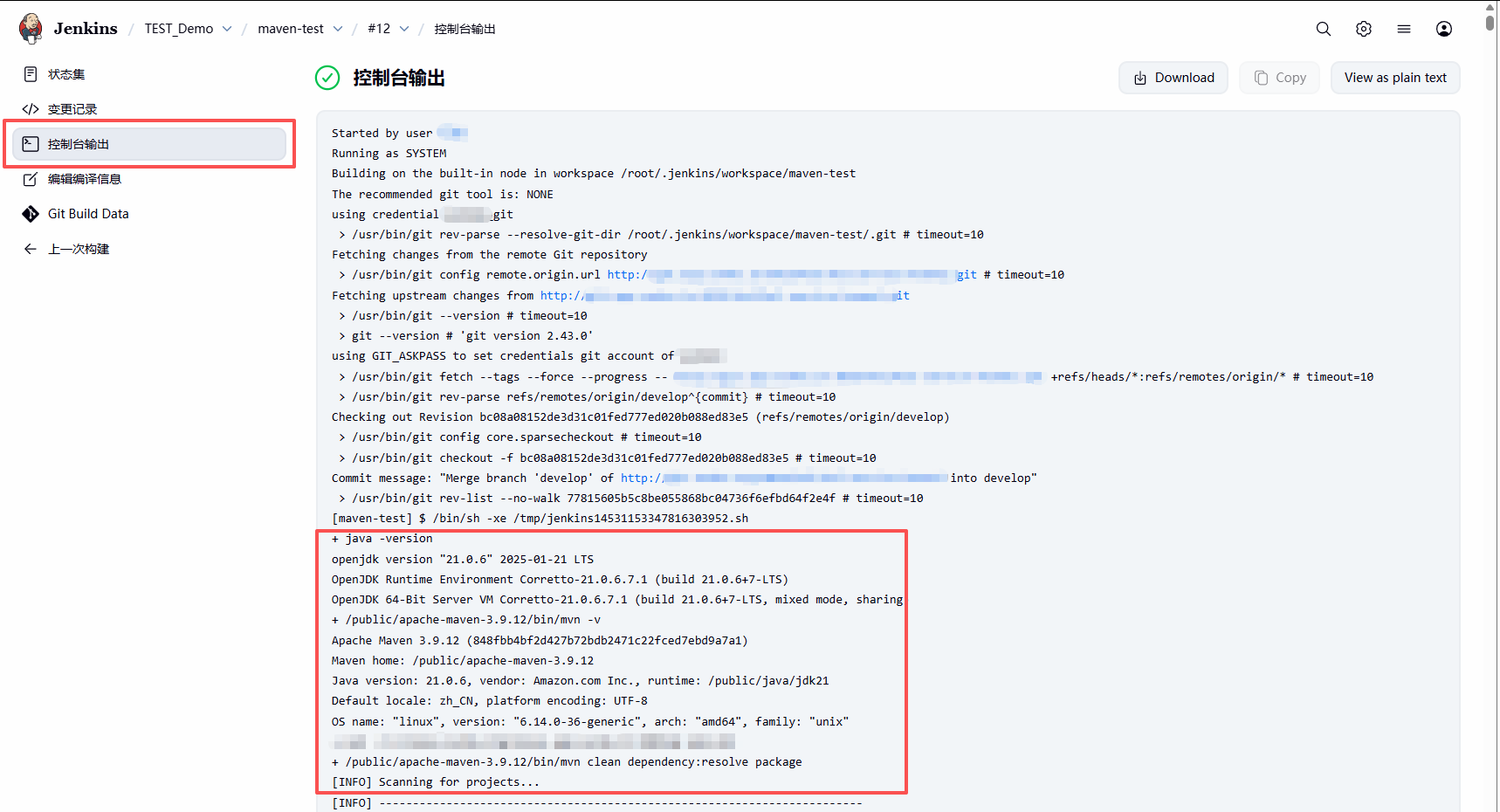Viewport: 1500px width, 812px height.
Task: Download the console output
Action: tap(1173, 78)
